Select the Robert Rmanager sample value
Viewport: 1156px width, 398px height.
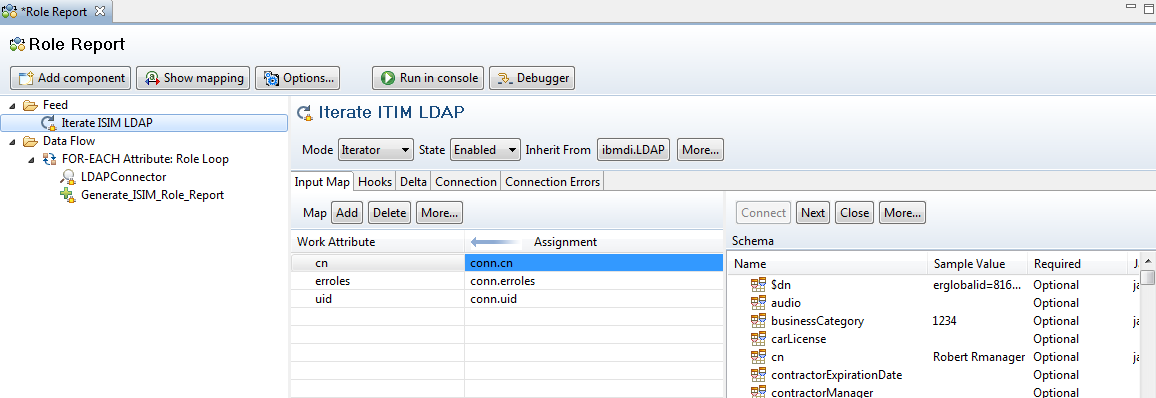pos(979,357)
